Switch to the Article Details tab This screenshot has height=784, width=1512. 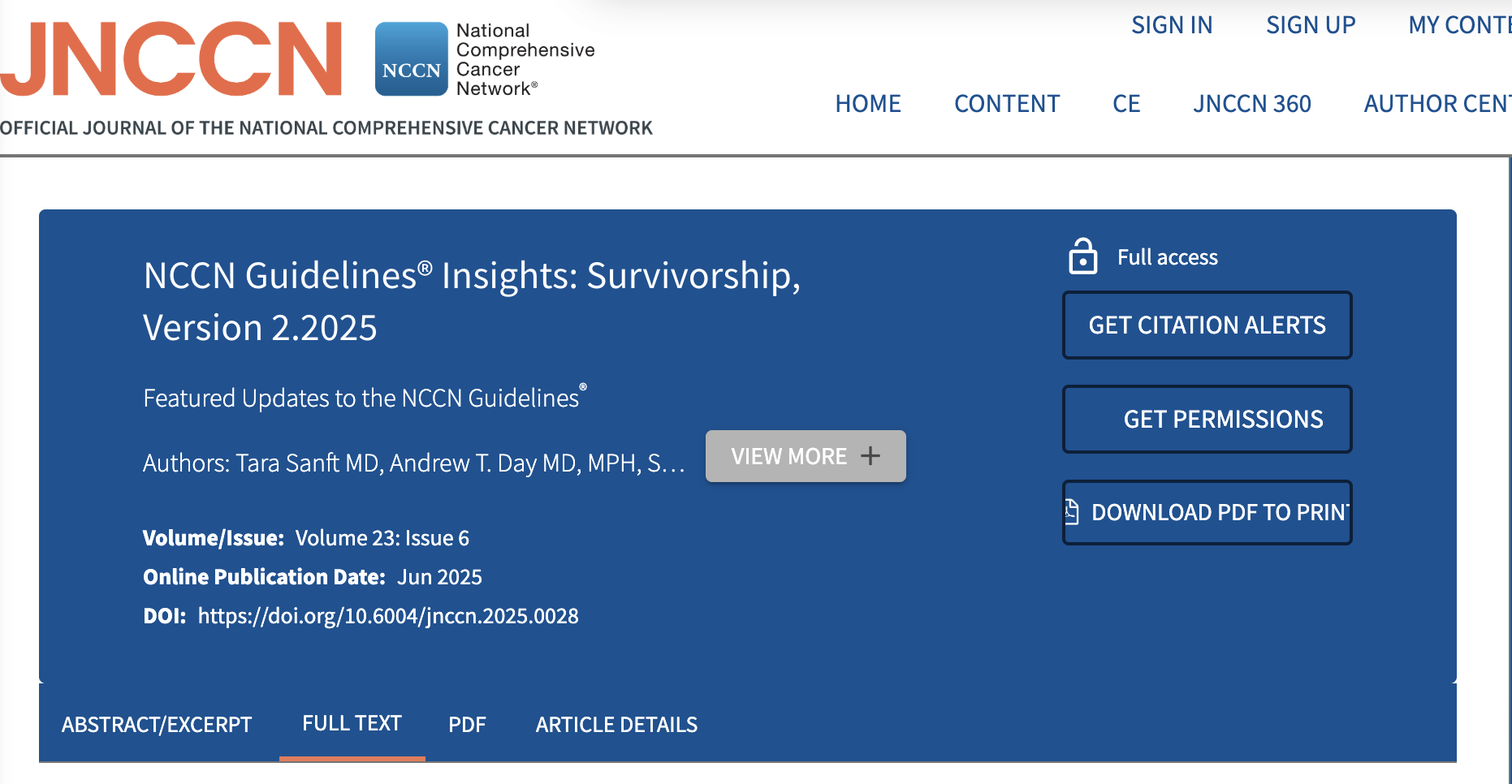616,724
